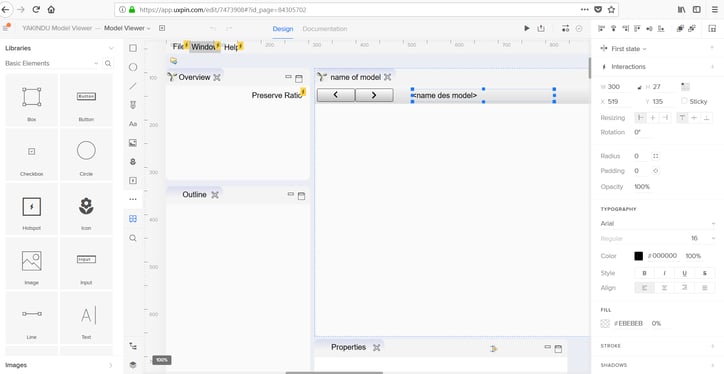Open the search tool in the left toolbar

(133, 238)
